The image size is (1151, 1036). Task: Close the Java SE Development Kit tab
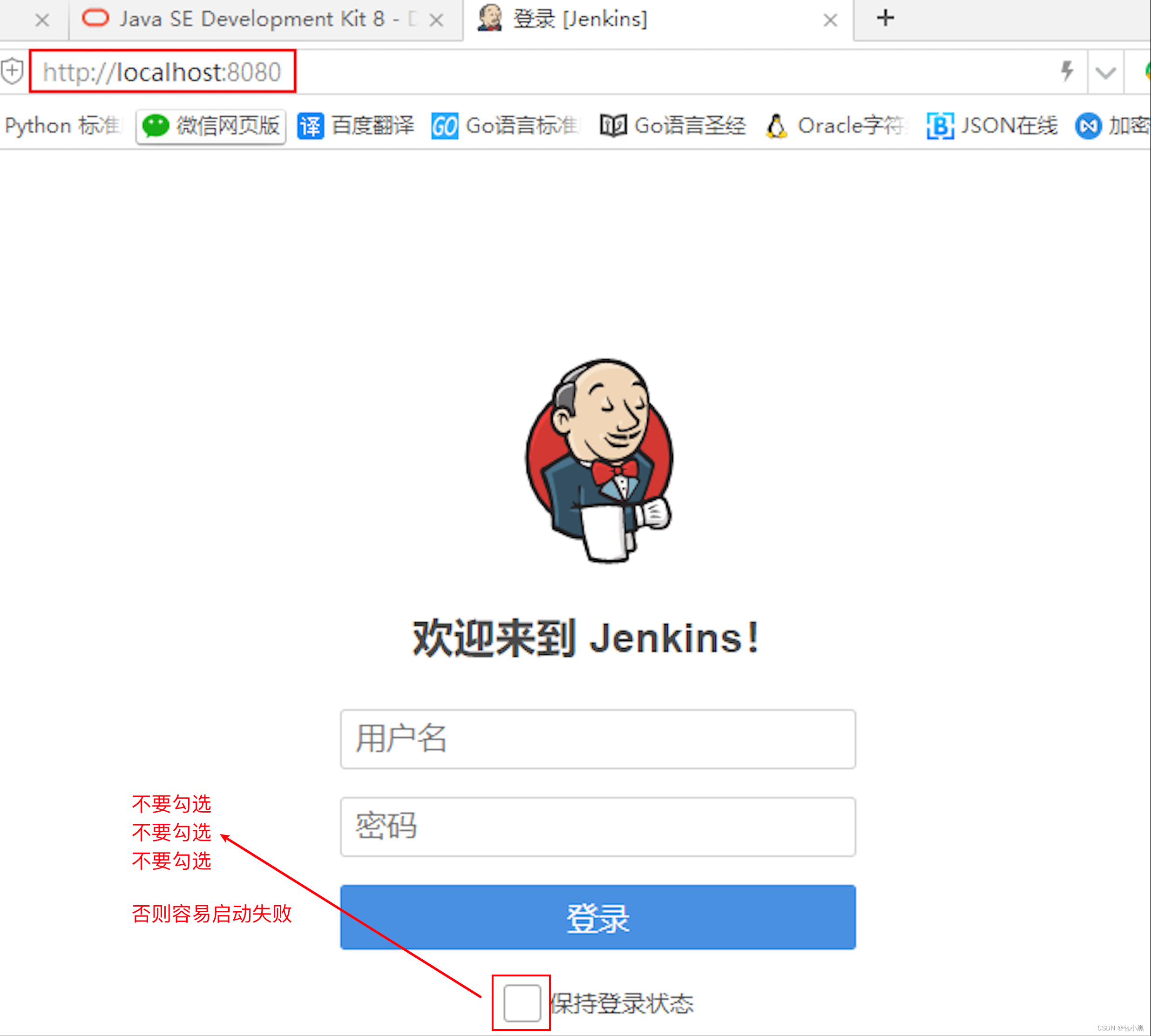click(x=436, y=20)
